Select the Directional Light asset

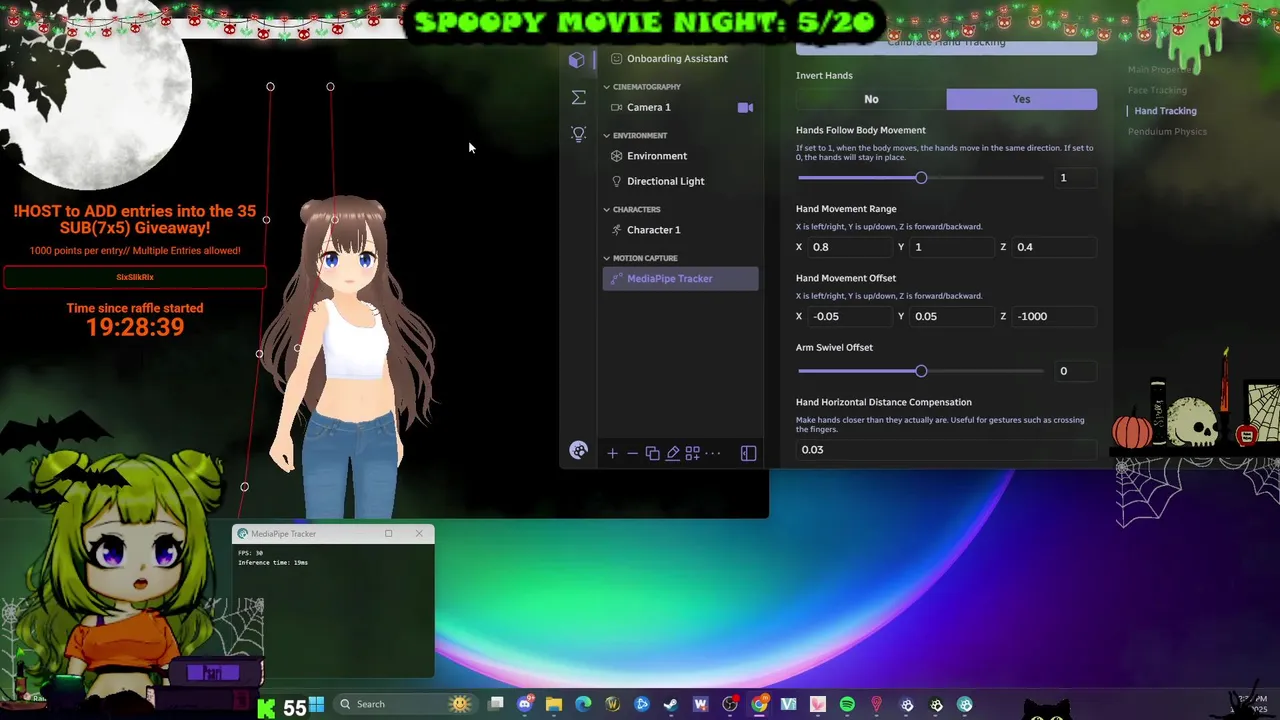point(680,181)
